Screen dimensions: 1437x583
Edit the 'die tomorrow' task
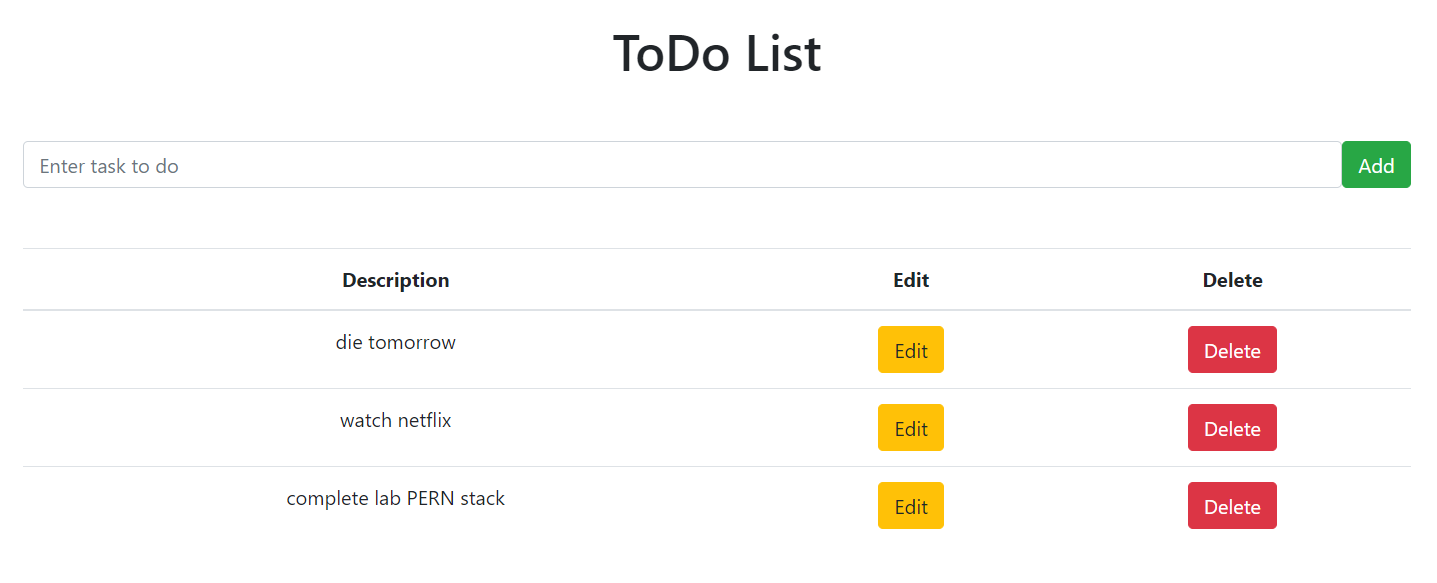point(910,349)
